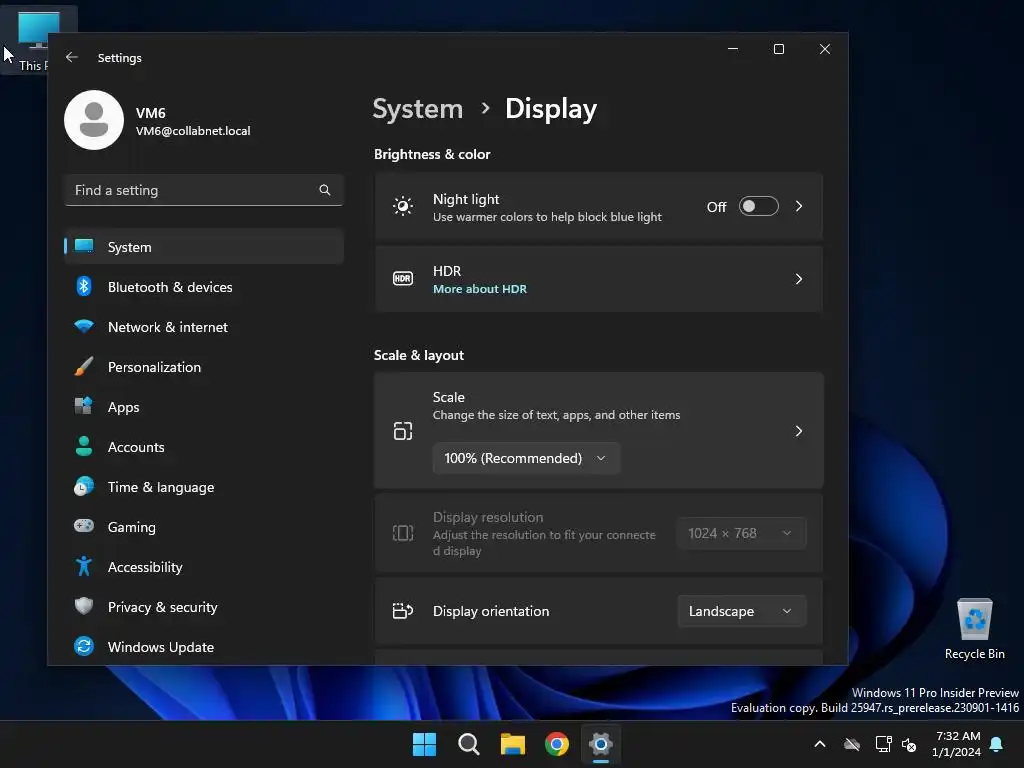Select Personalization in the sidebar
This screenshot has height=768, width=1024.
(x=204, y=366)
